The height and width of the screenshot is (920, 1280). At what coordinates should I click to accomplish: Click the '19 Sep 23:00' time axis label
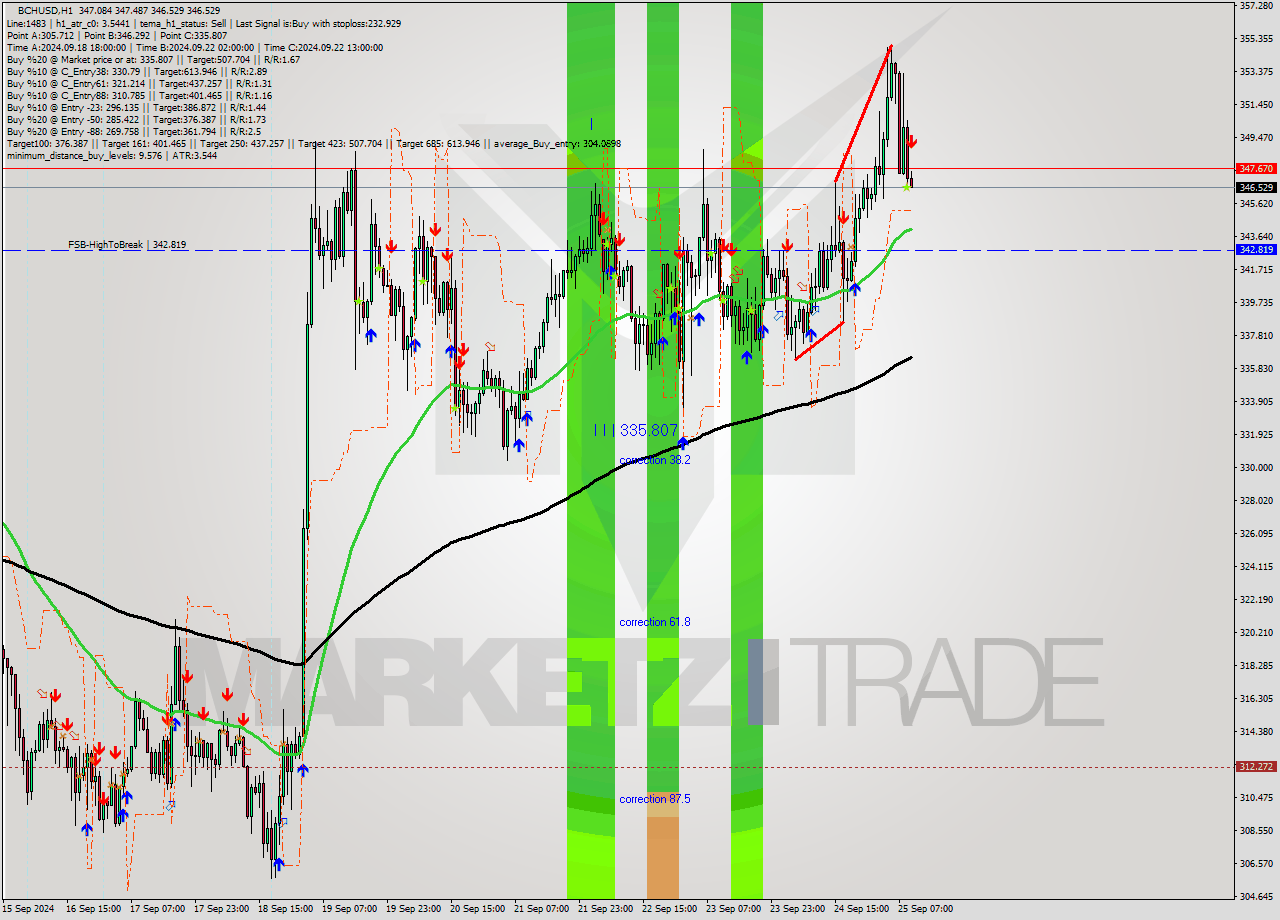[414, 909]
